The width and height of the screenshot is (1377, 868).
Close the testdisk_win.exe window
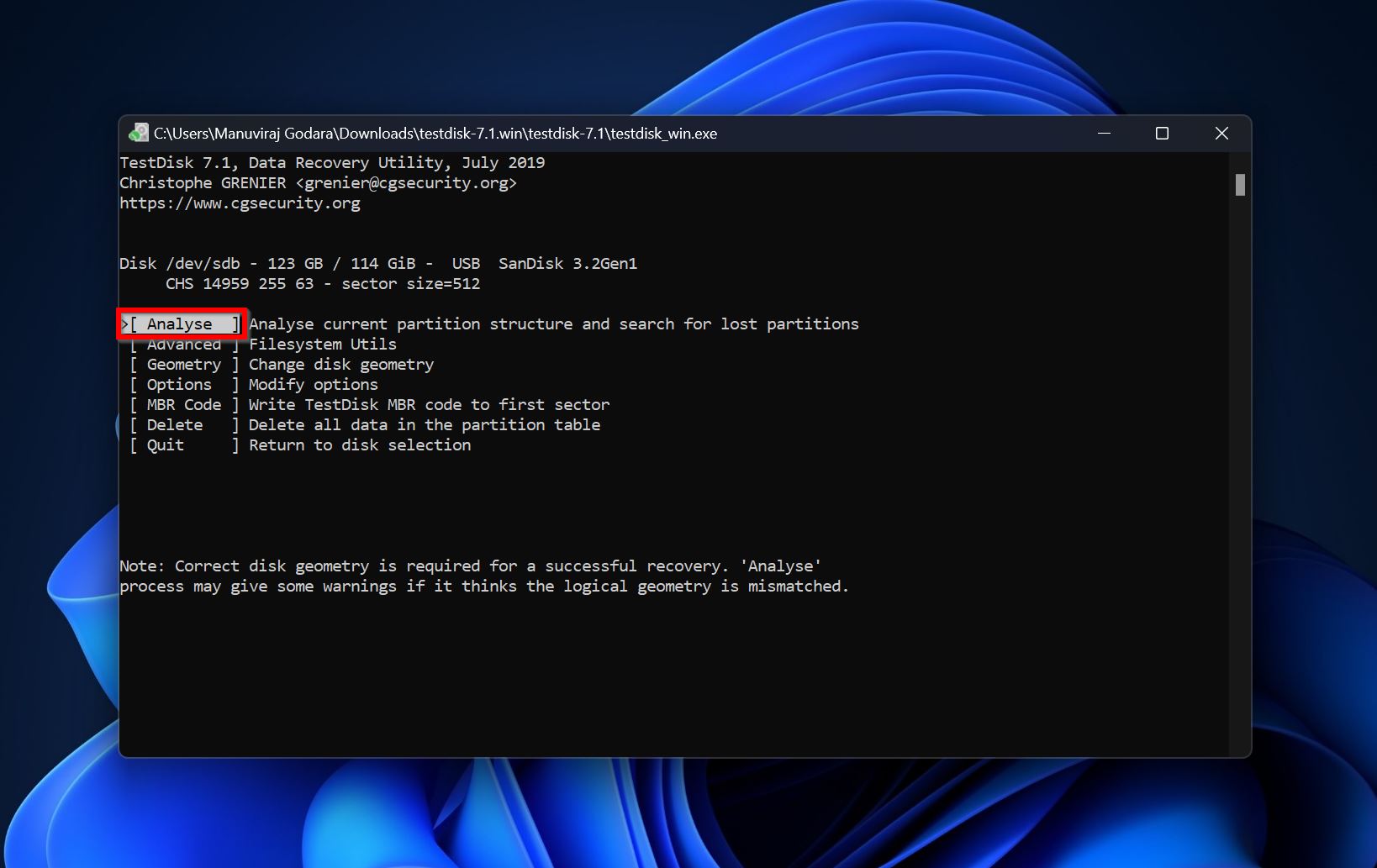pyautogui.click(x=1221, y=134)
